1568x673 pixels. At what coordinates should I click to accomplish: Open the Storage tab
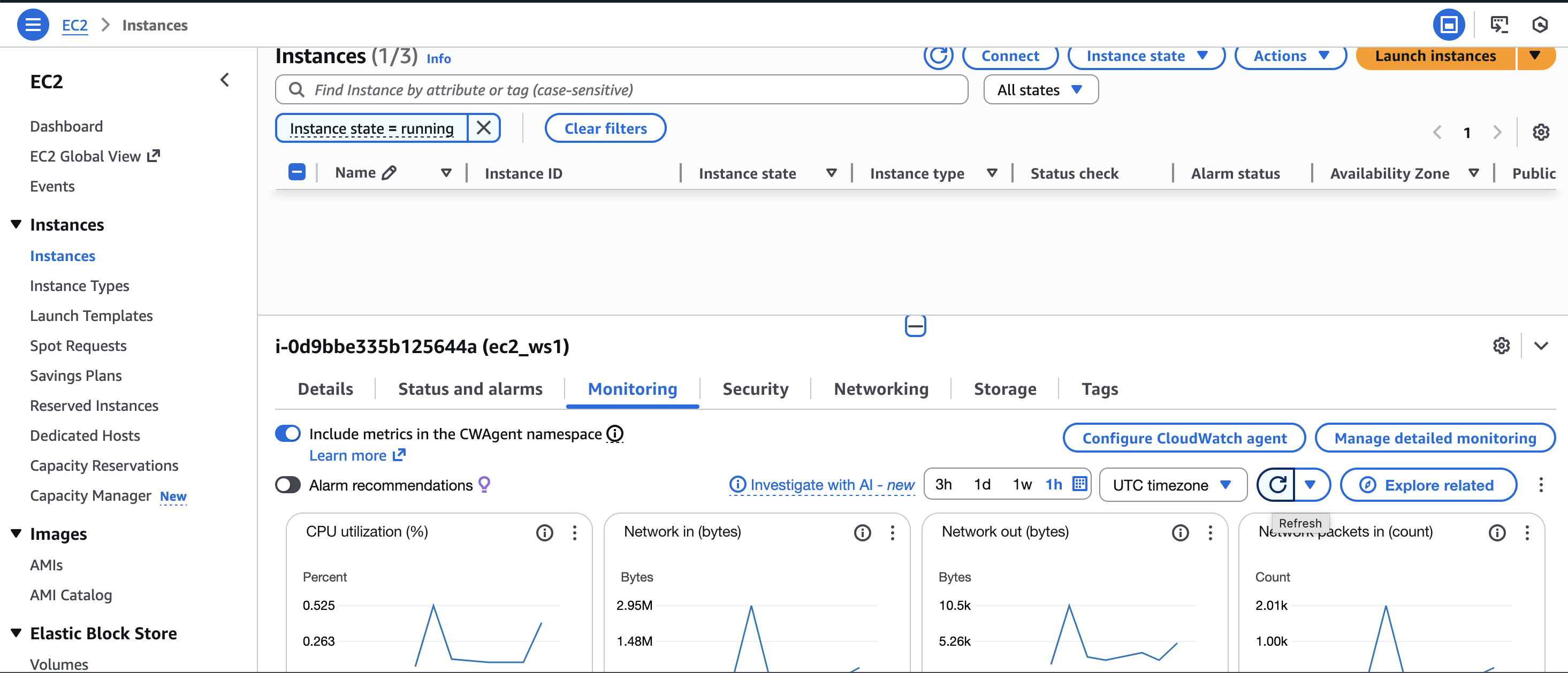tap(1005, 389)
